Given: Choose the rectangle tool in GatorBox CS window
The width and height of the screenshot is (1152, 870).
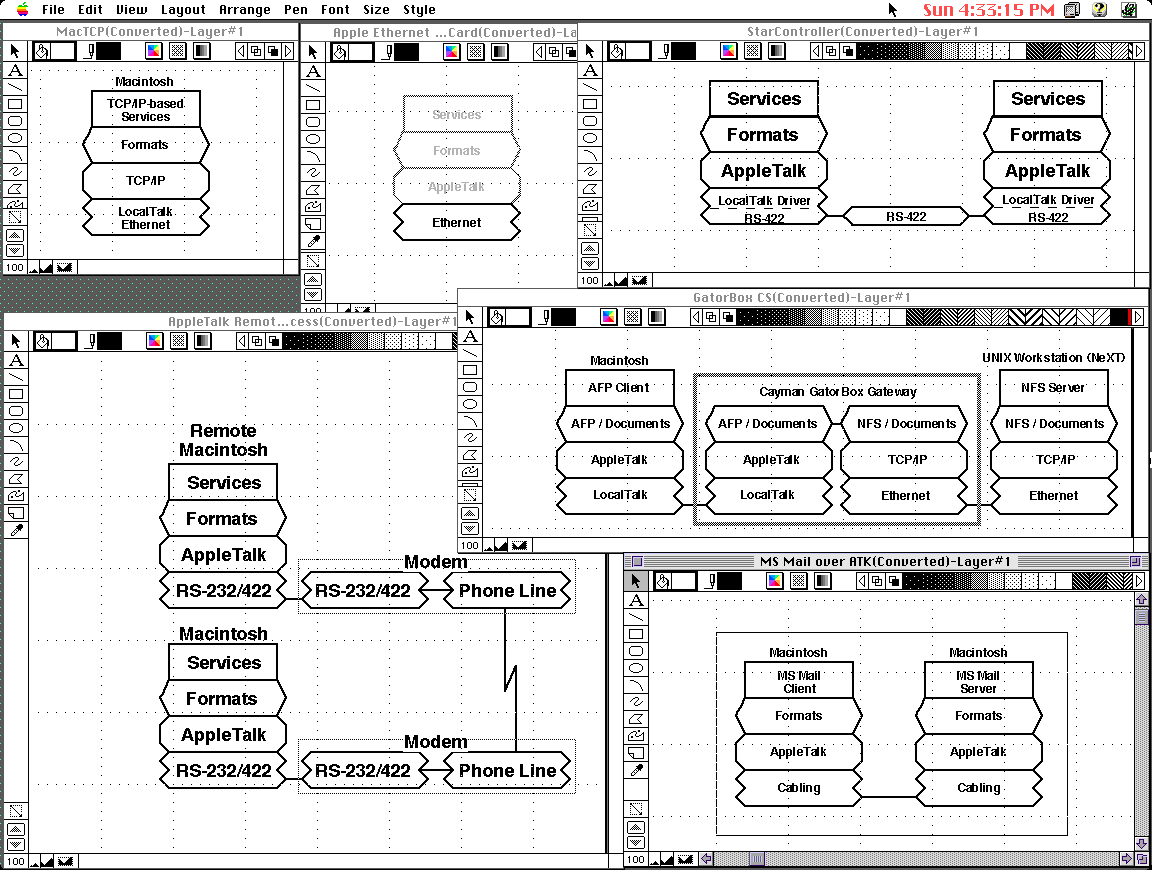Looking at the screenshot, I should tap(470, 370).
